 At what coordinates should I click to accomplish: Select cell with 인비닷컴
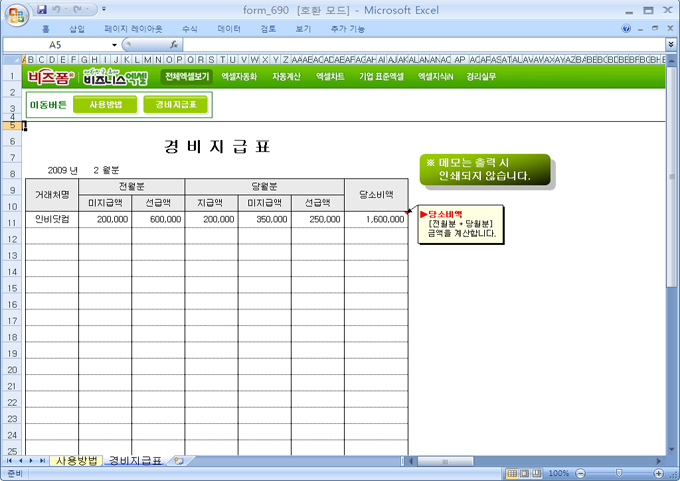pos(52,219)
